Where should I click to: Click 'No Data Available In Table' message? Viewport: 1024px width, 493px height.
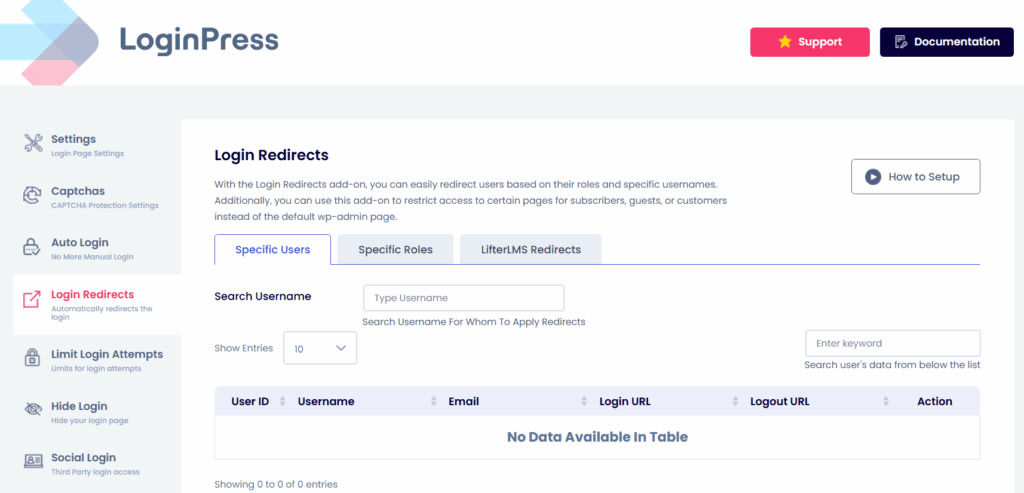point(597,437)
